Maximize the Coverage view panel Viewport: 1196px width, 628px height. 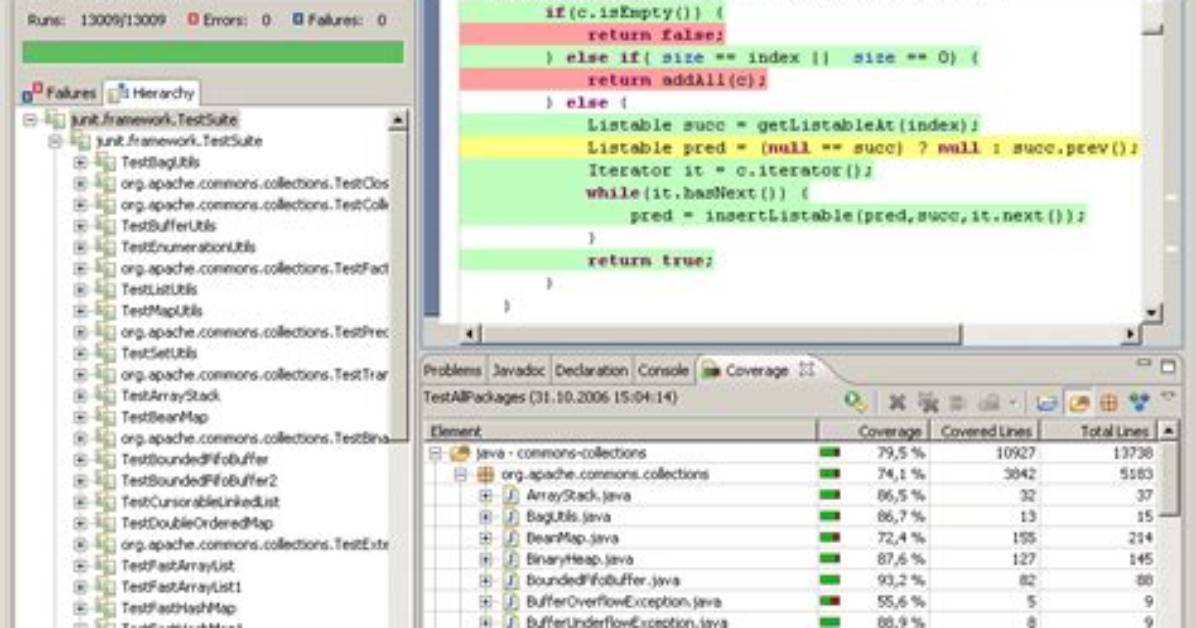tap(1168, 367)
